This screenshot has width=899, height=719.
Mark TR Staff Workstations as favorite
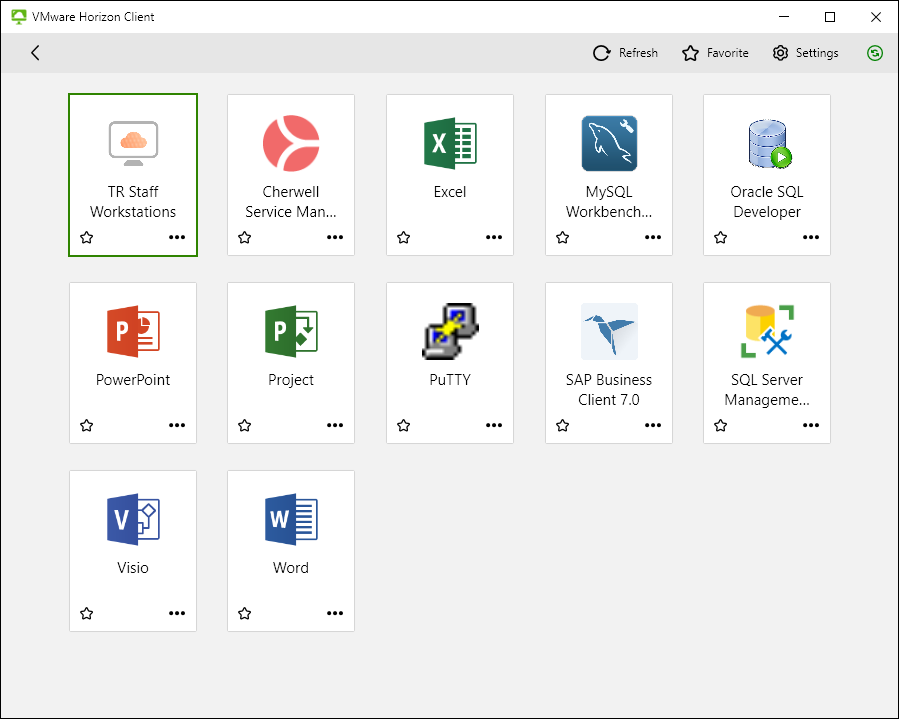87,237
